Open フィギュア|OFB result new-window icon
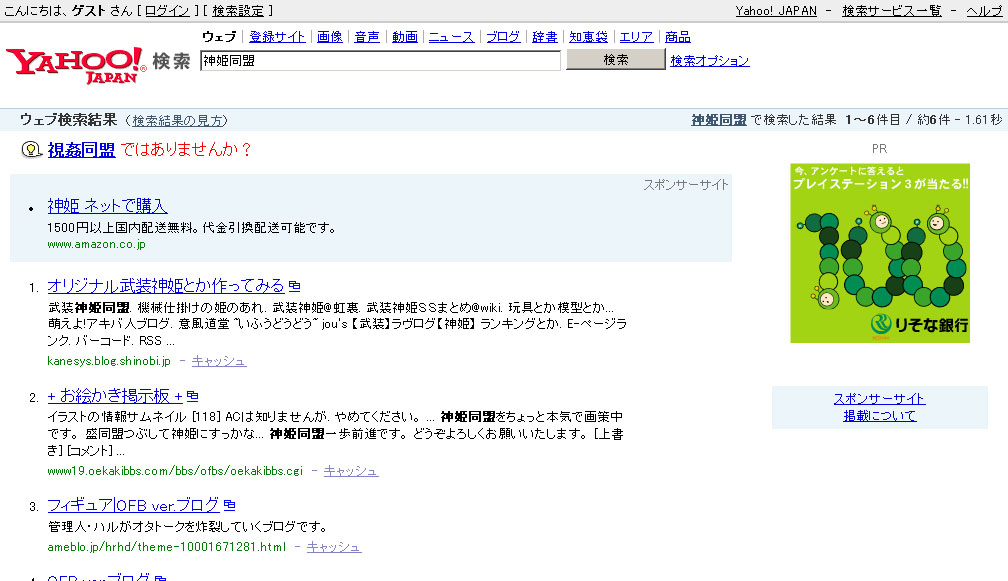Screen dimensions: 1008x581 [230, 505]
